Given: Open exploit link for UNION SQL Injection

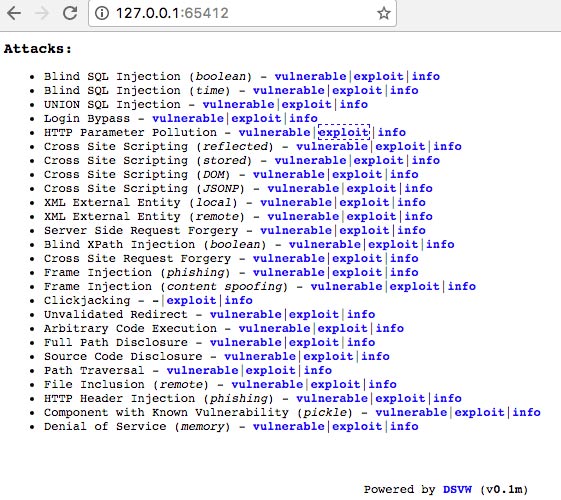Looking at the screenshot, I should 306,104.
